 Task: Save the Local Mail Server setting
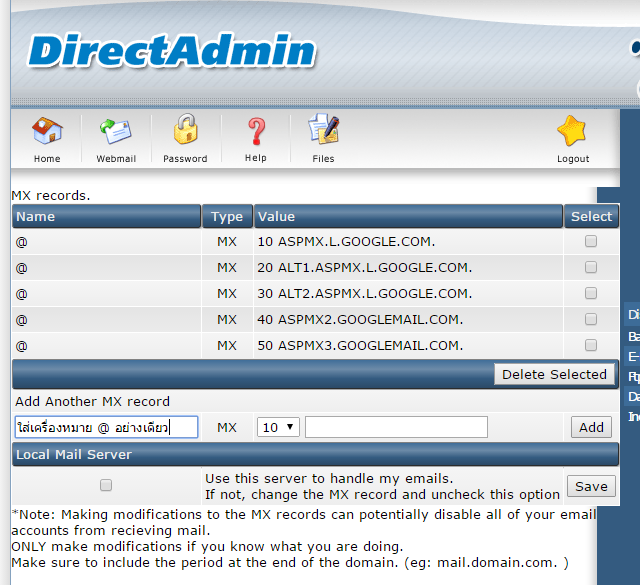point(591,486)
